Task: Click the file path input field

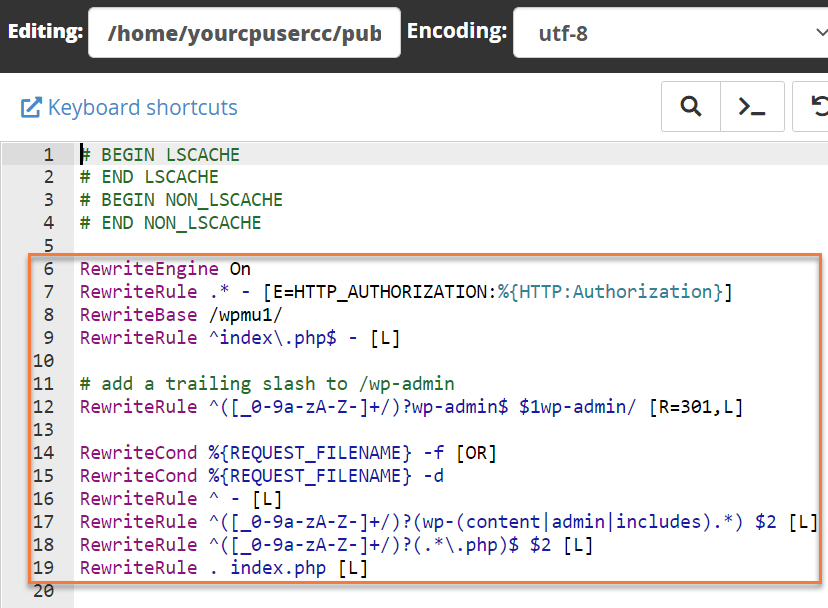Action: (x=244, y=33)
